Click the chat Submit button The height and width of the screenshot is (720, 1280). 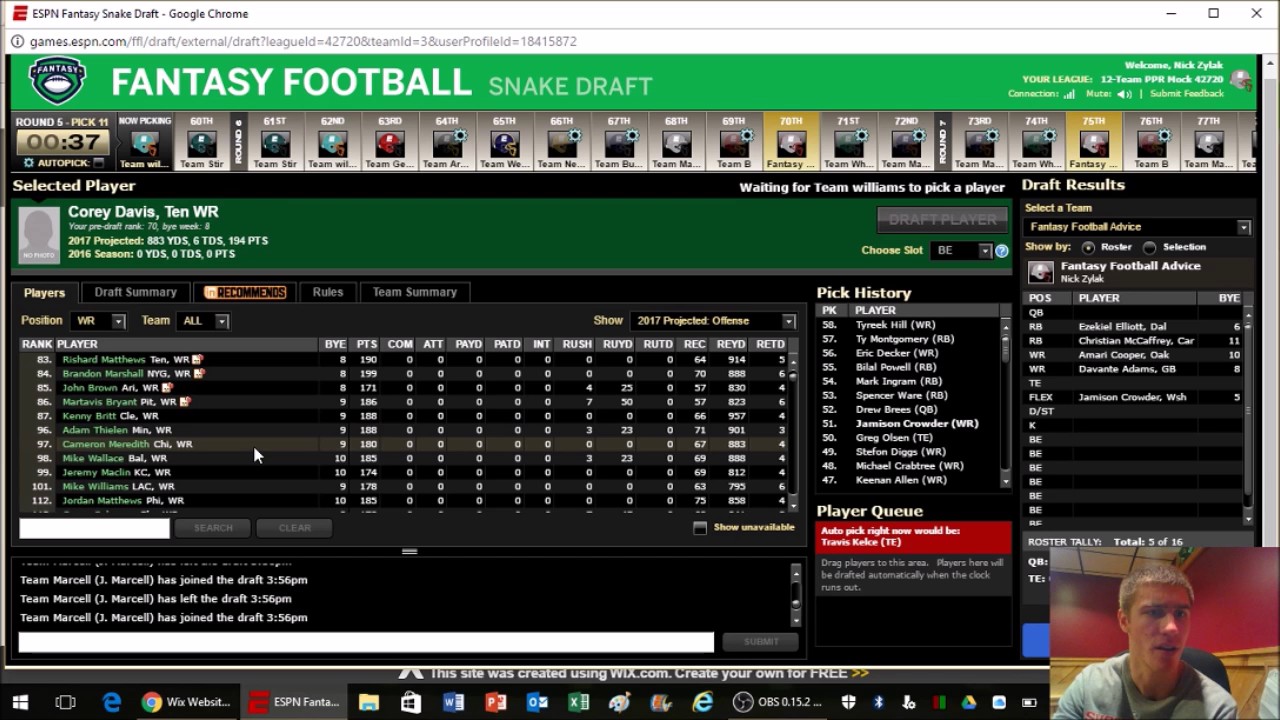pyautogui.click(x=761, y=642)
